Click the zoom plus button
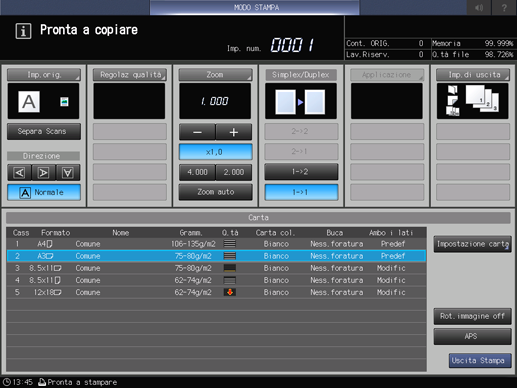Viewport: 517px width, 388px height. click(234, 132)
